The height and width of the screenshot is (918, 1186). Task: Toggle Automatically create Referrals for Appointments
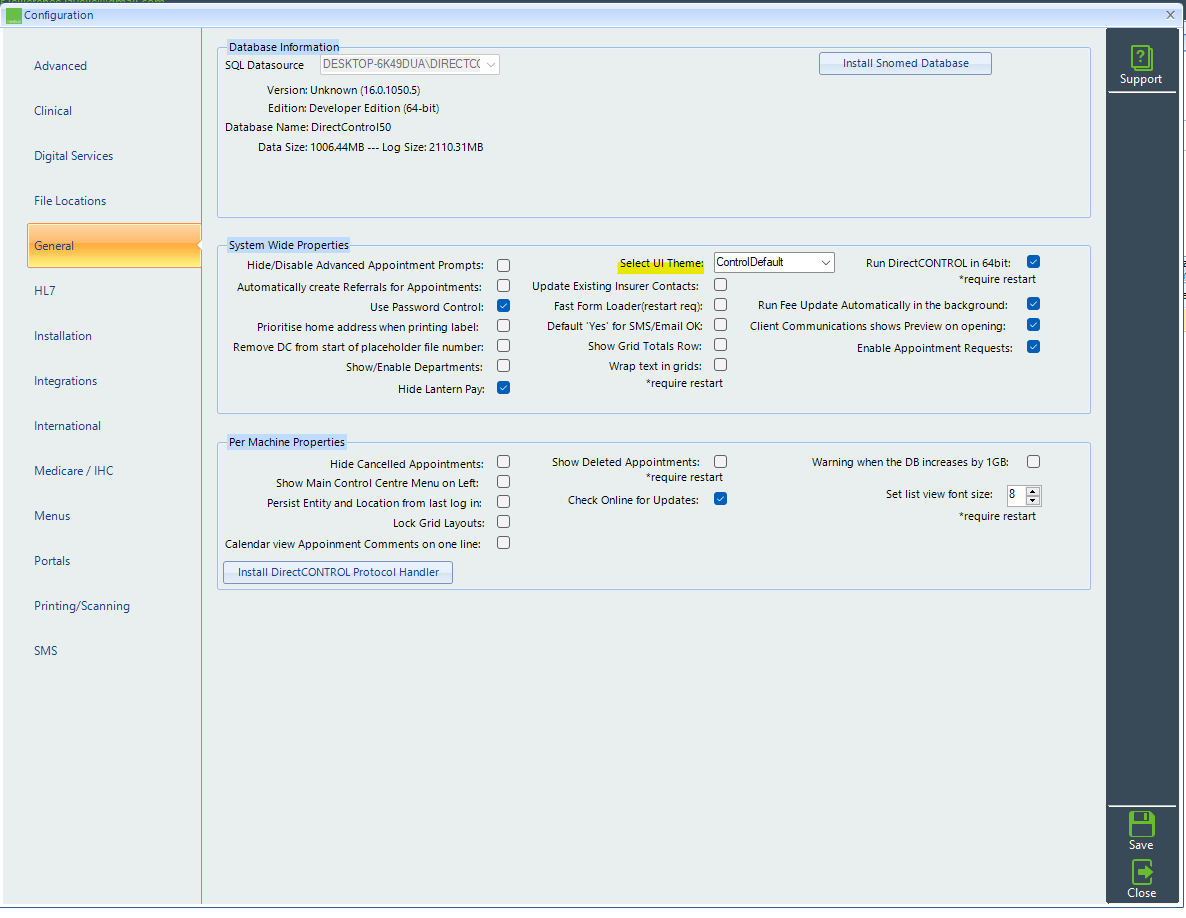click(x=503, y=286)
